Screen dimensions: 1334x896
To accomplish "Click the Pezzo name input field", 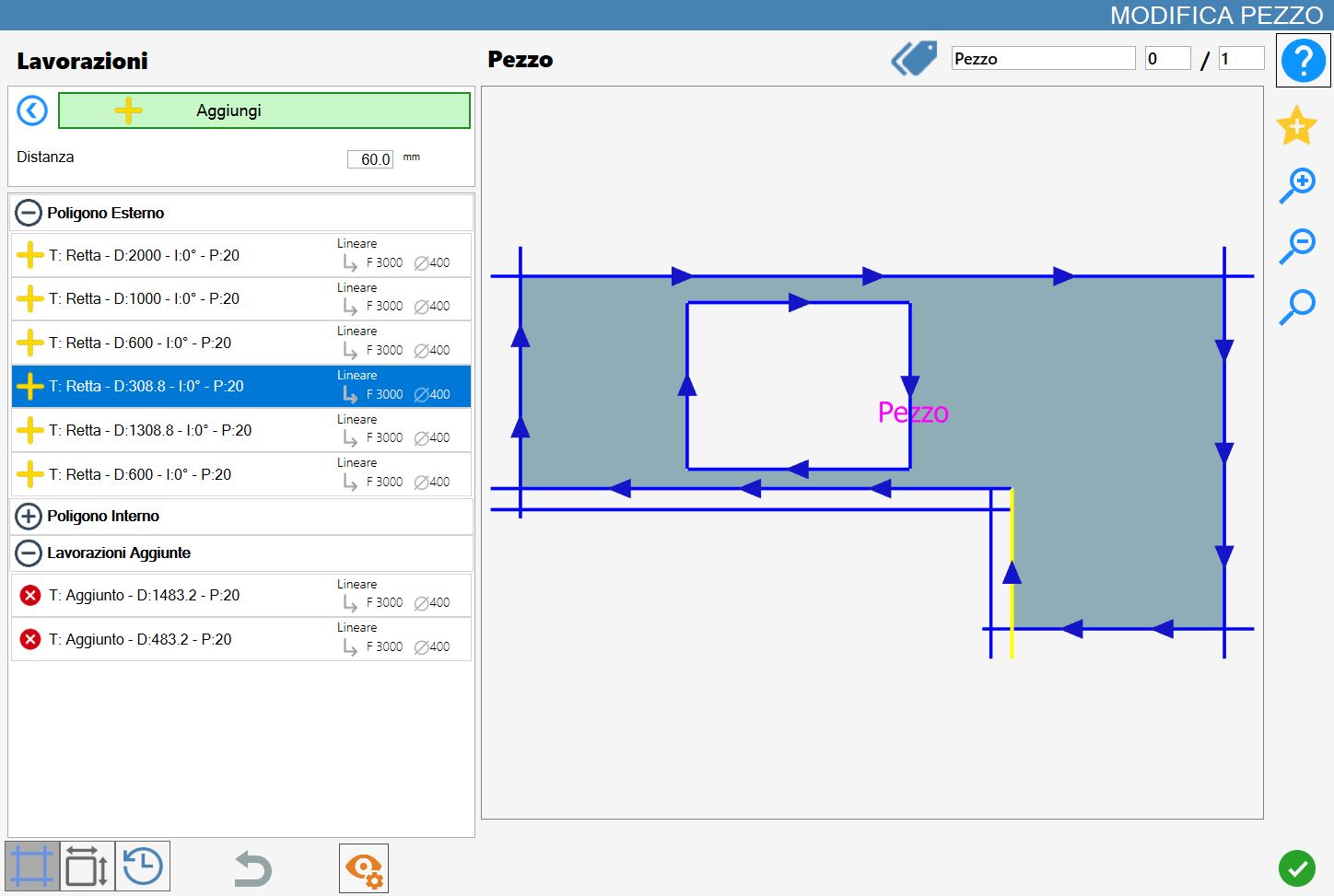I will [1043, 58].
